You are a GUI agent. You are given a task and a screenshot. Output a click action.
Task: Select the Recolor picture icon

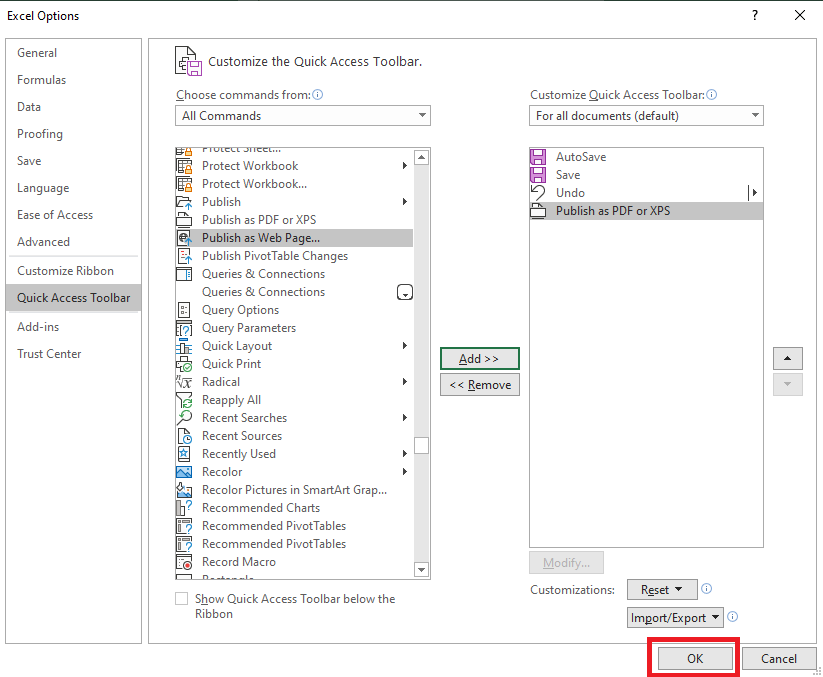184,472
